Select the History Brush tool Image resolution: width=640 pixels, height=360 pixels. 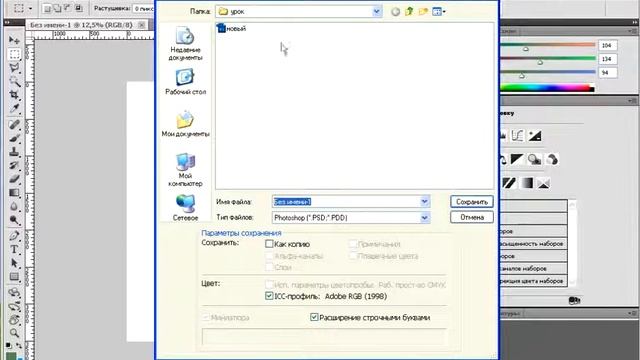[x=14, y=165]
